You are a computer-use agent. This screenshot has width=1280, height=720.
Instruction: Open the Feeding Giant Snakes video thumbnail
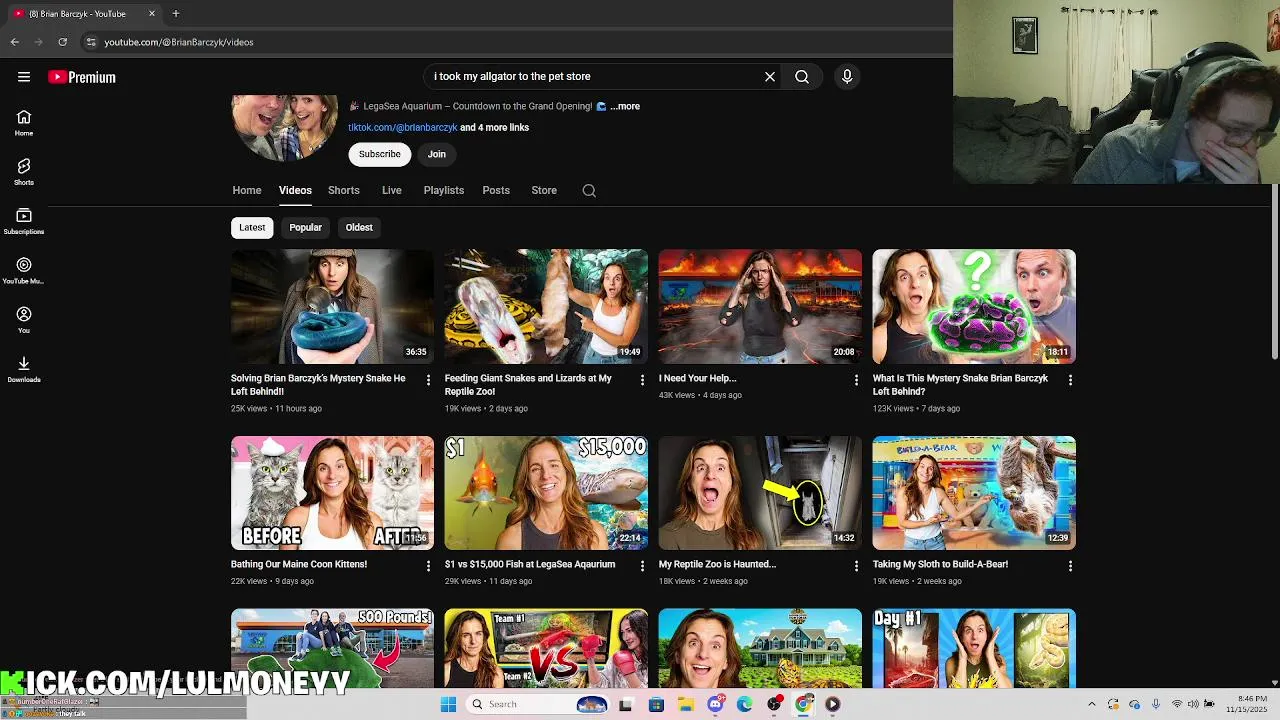tap(546, 306)
